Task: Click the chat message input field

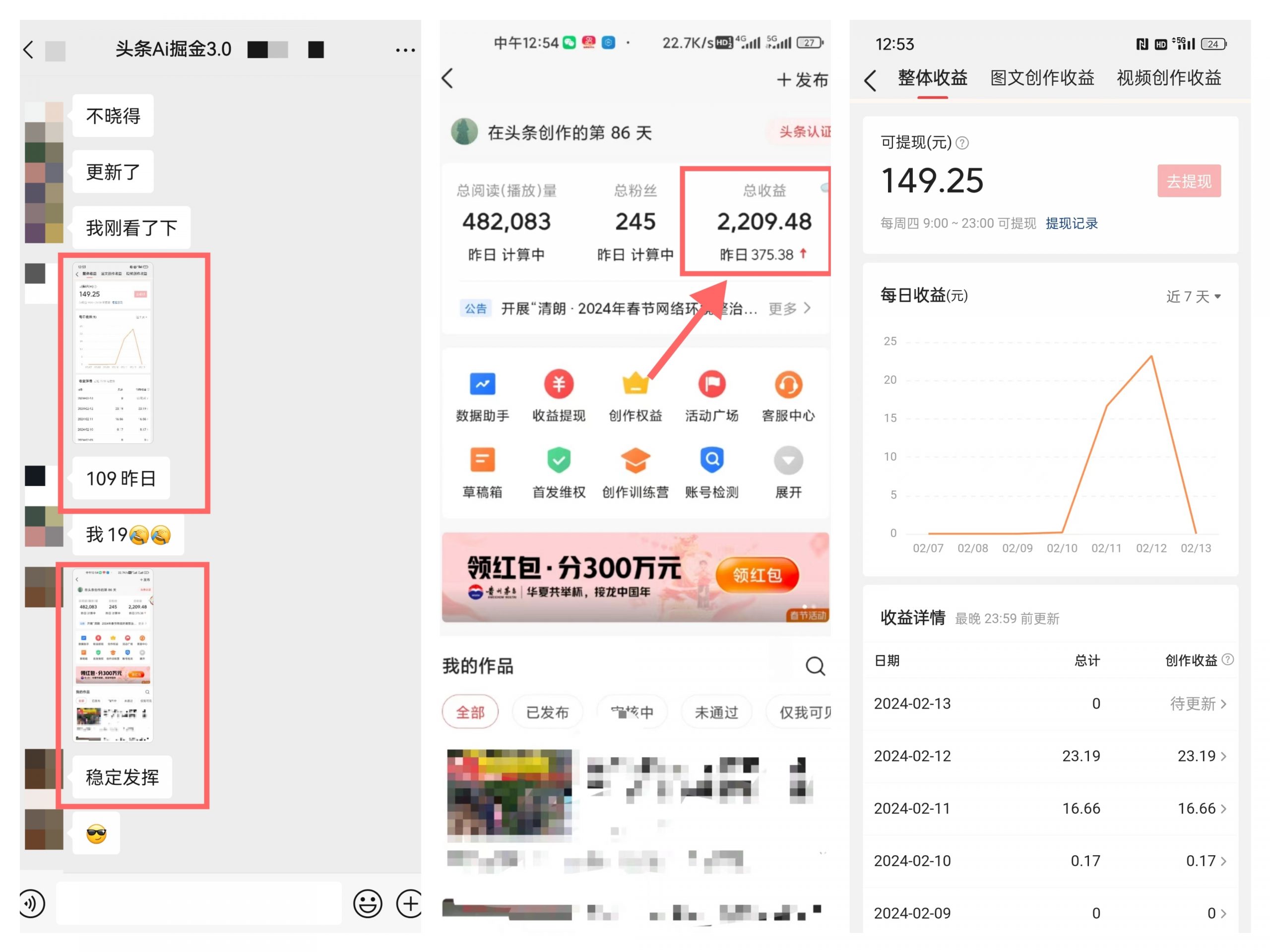Action: [x=198, y=903]
